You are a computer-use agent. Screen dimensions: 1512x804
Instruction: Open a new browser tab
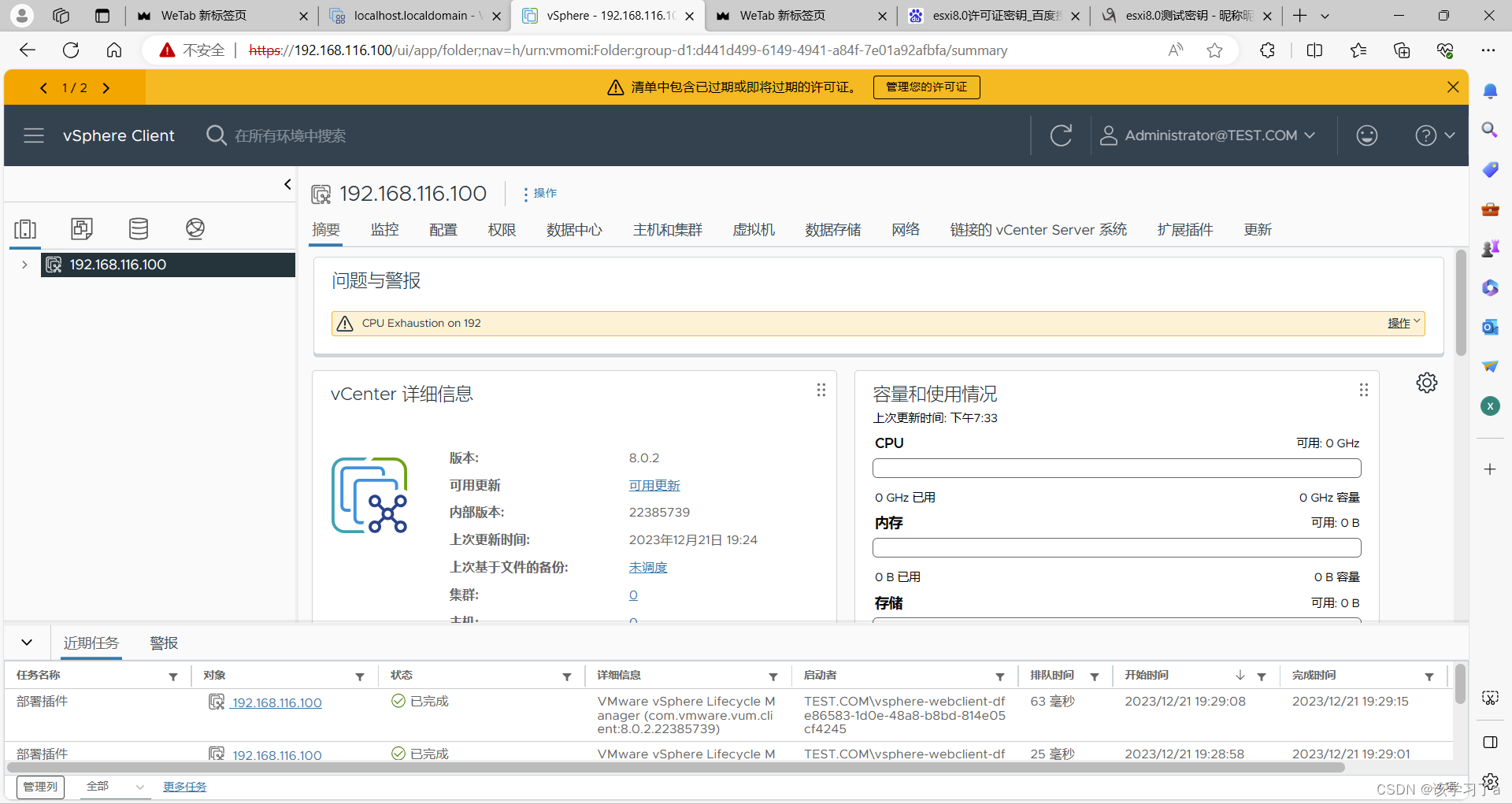tap(1300, 16)
